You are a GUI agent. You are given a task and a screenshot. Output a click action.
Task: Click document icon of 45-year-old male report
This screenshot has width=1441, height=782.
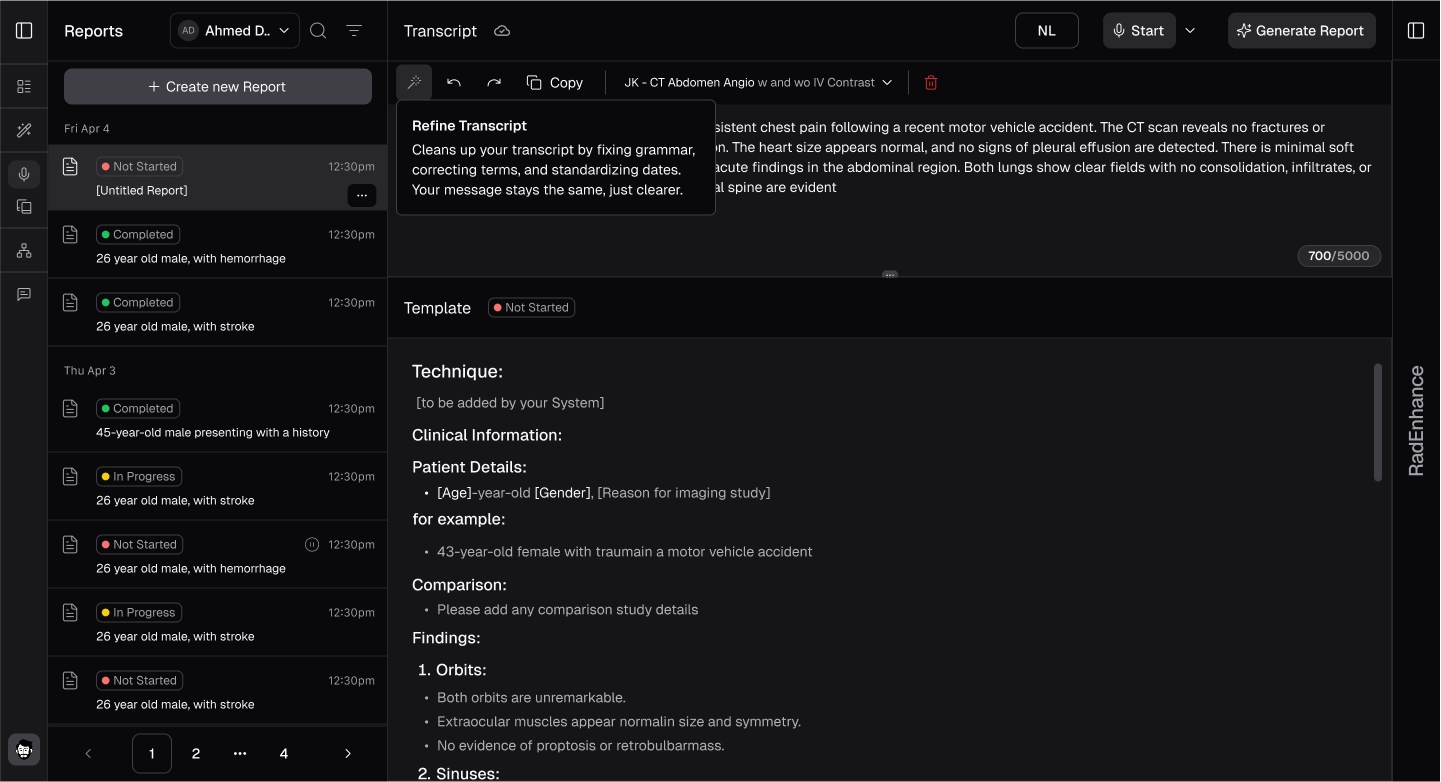(70, 409)
